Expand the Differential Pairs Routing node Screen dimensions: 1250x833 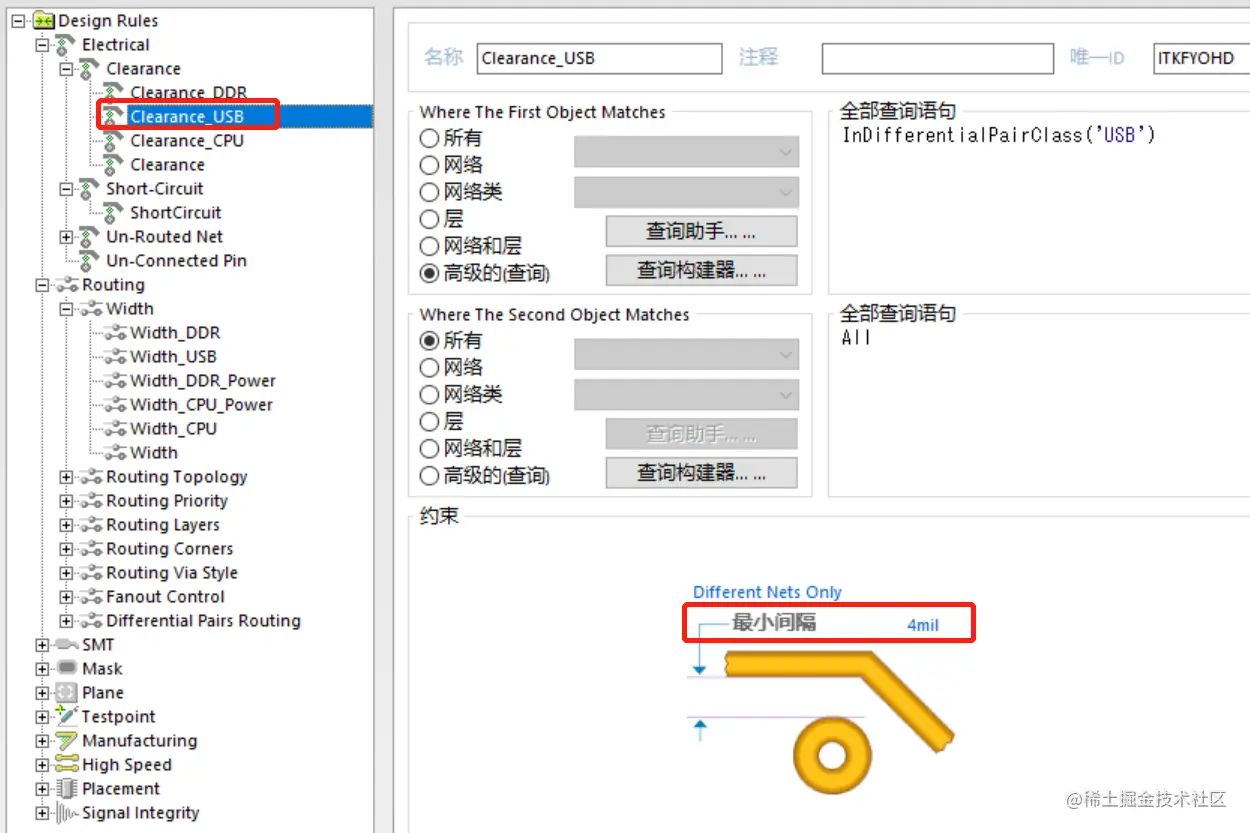66,621
